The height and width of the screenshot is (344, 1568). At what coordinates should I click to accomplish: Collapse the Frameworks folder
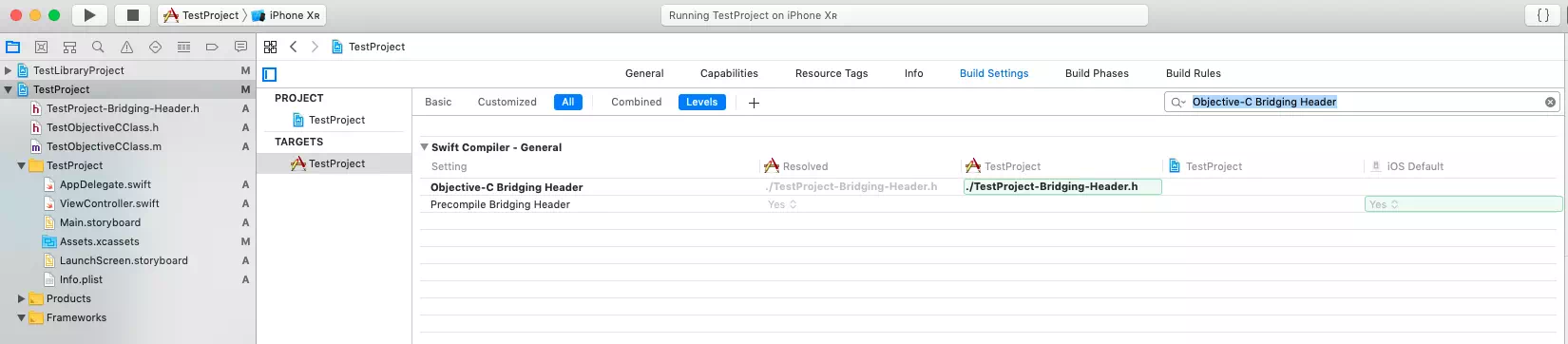coord(22,317)
